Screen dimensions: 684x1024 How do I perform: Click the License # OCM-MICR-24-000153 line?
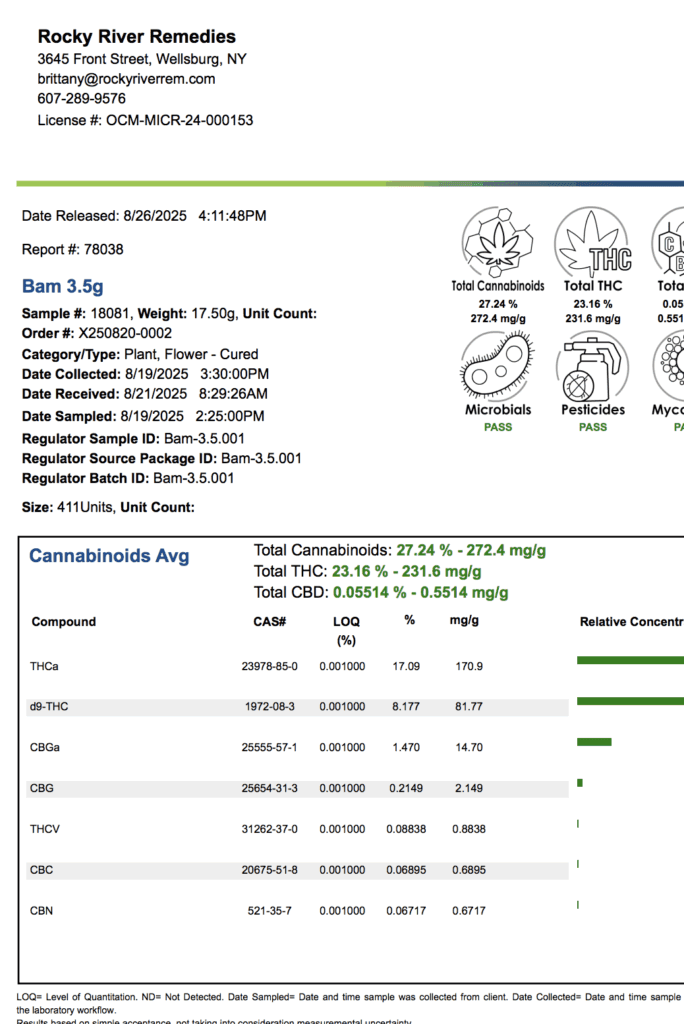point(145,120)
